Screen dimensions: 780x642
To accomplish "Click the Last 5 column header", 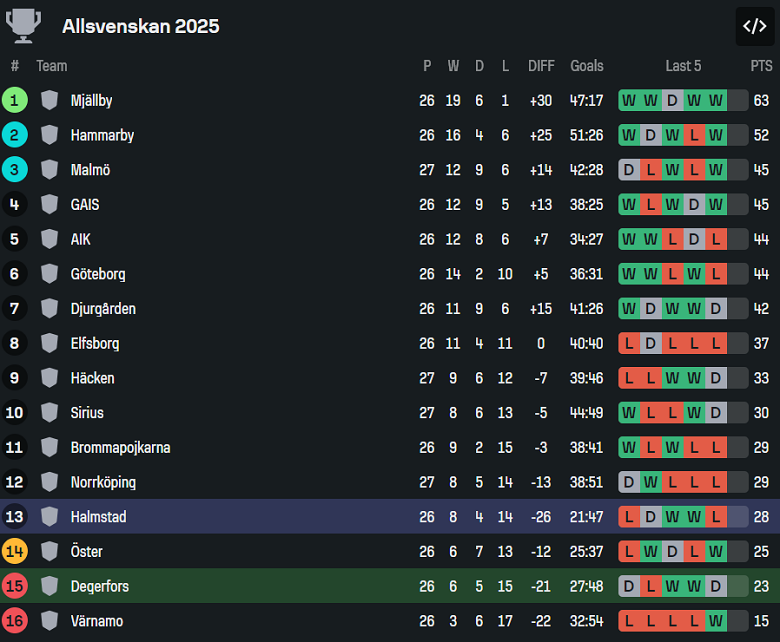I will pyautogui.click(x=683, y=66).
